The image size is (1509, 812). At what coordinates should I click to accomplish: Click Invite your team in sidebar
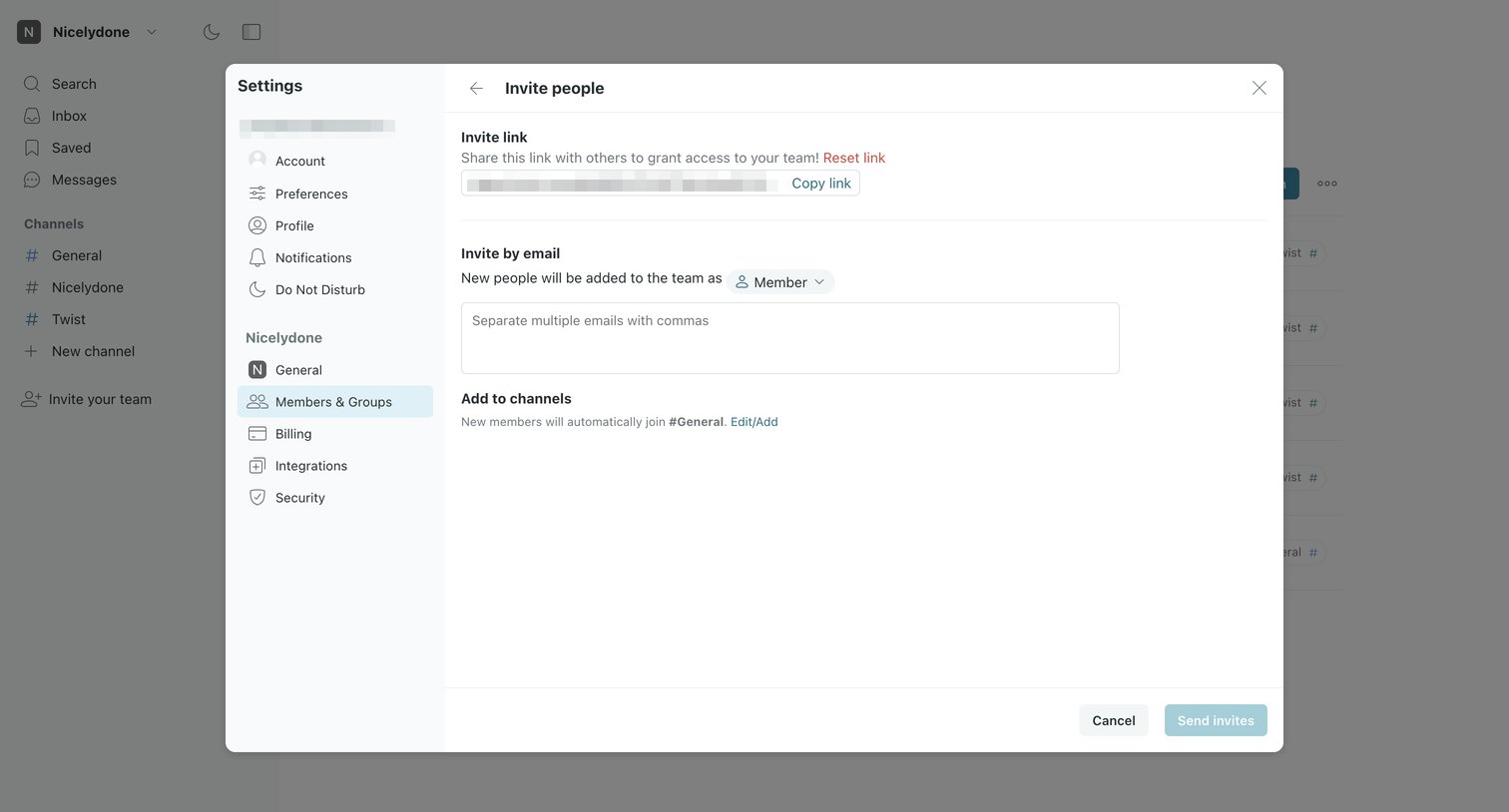pyautogui.click(x=100, y=399)
